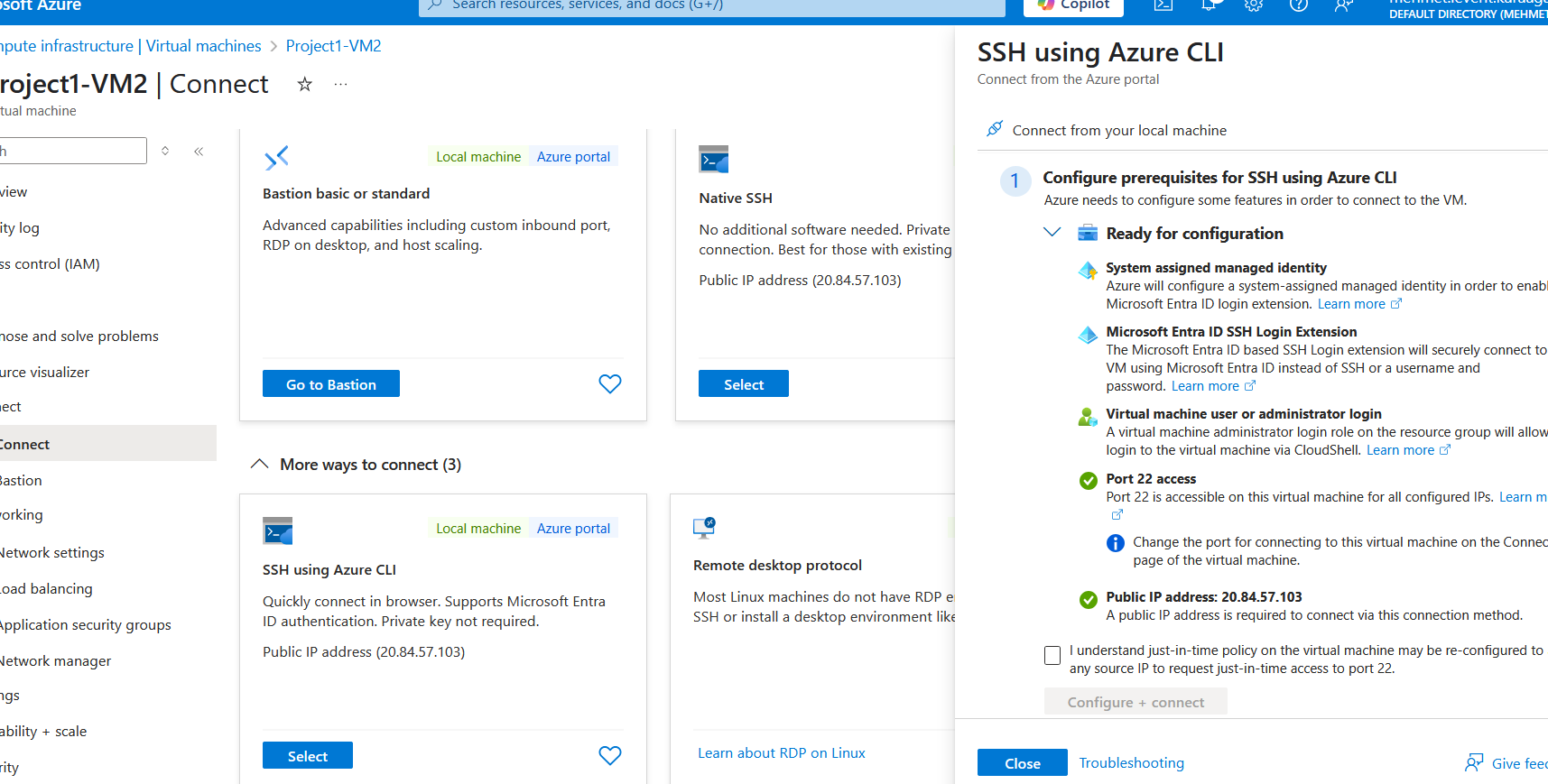Screen dimensions: 1548x784
Task: Favorite the Bastion basic or standard card heart
Action: (610, 383)
